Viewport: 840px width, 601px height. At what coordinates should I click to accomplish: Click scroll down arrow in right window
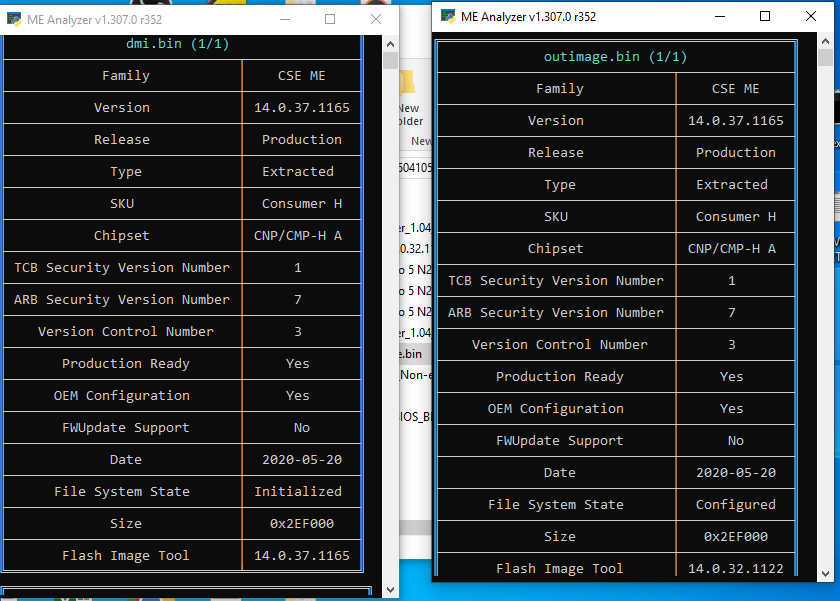pos(826,574)
